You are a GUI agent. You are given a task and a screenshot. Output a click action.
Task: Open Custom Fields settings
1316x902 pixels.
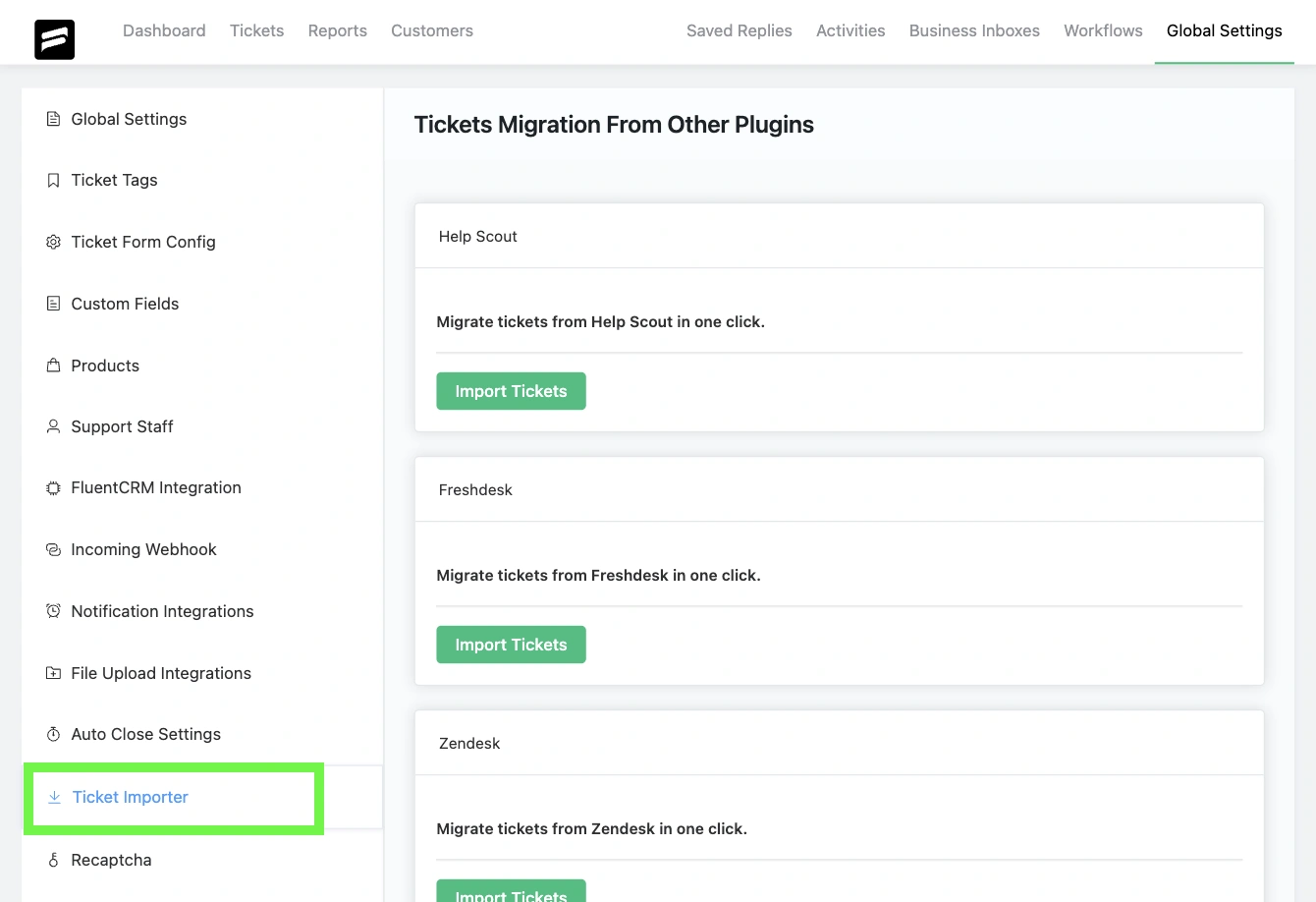(x=125, y=304)
